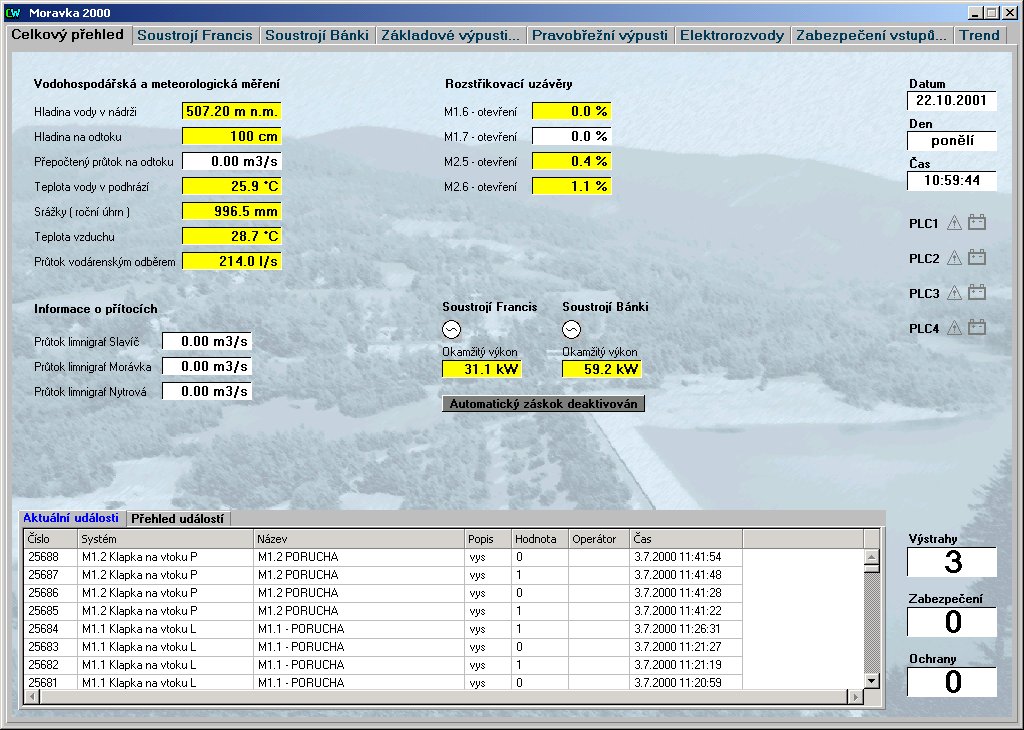
Task: Click the PLC1 warning triangle icon
Action: [x=954, y=223]
